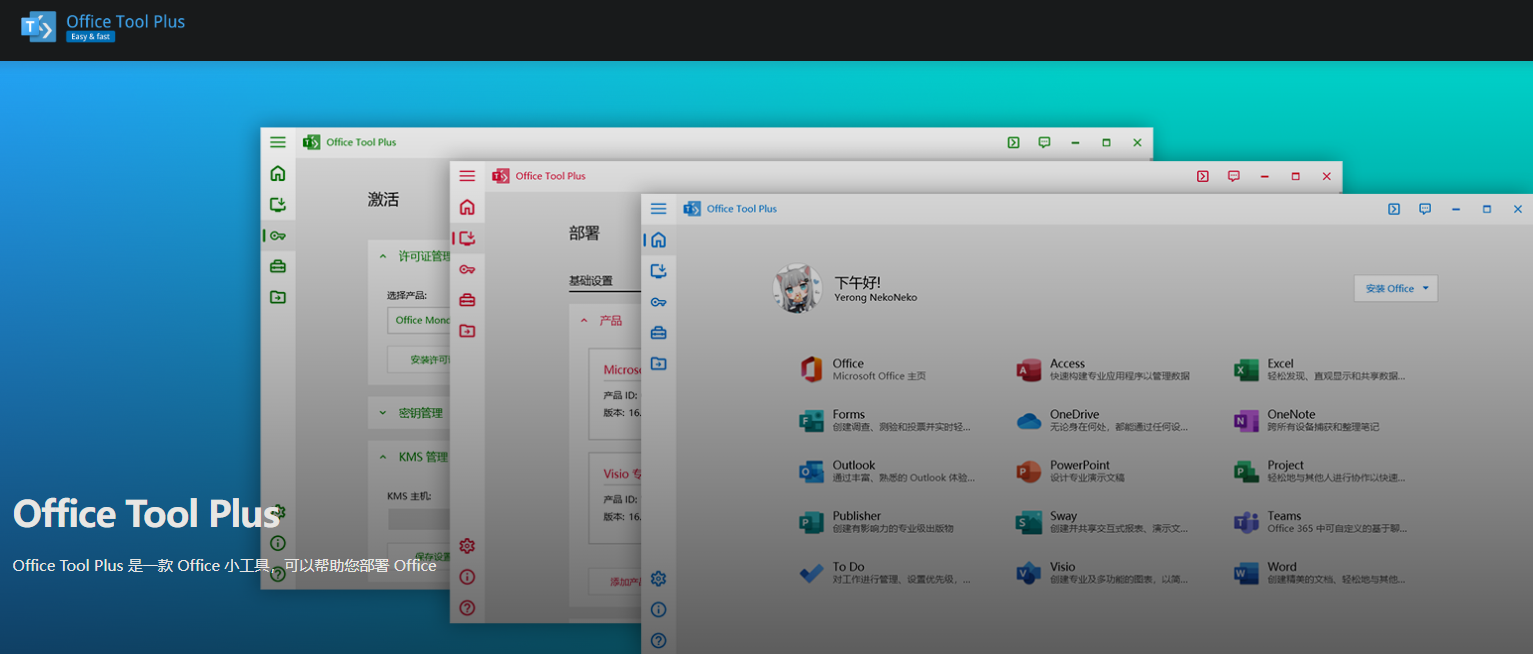Launch the To Do app entry
The height and width of the screenshot is (654, 1533).
pyautogui.click(x=885, y=573)
